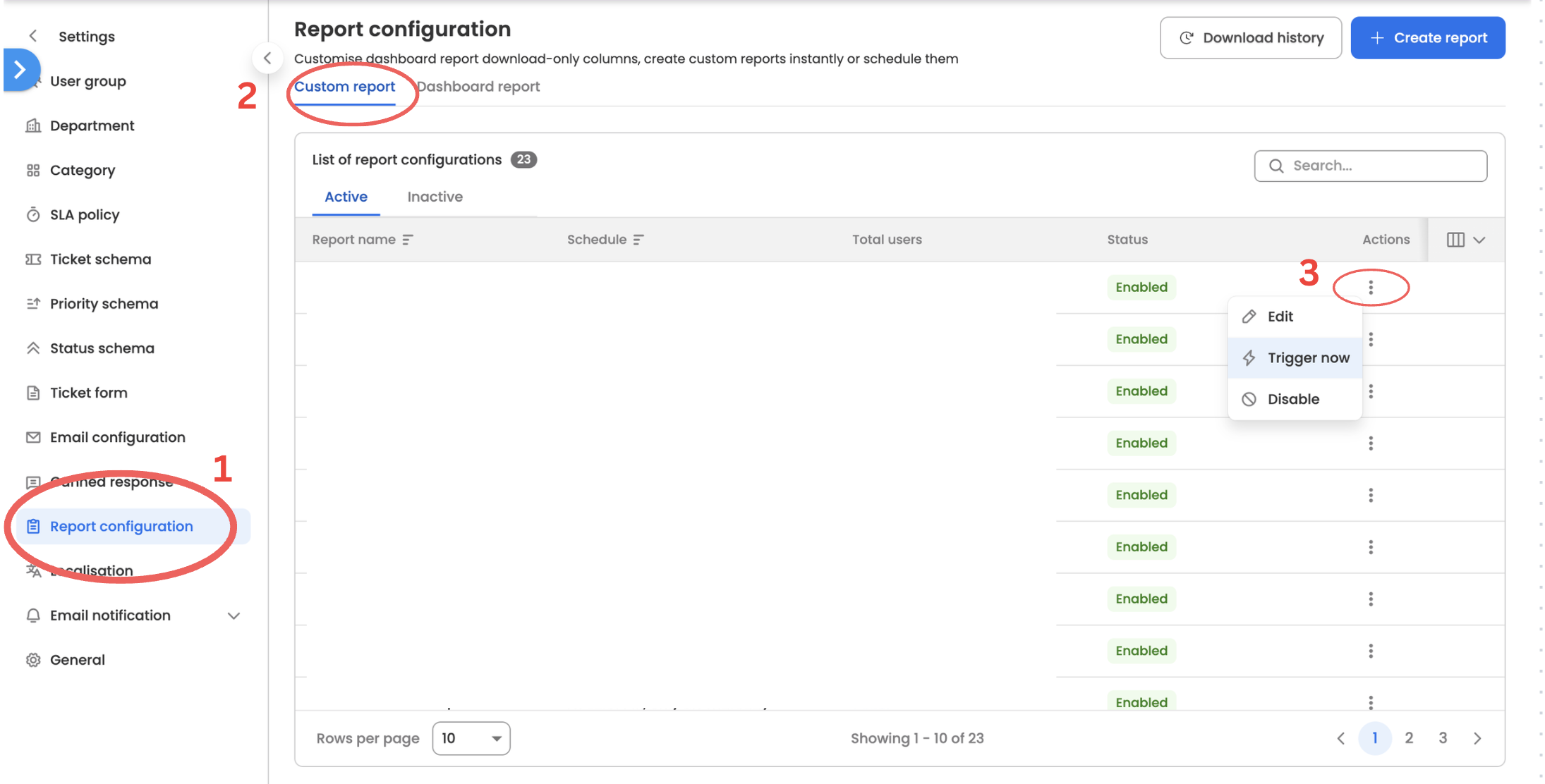
Task: Open three-dot menu on first row
Action: [x=1370, y=287]
